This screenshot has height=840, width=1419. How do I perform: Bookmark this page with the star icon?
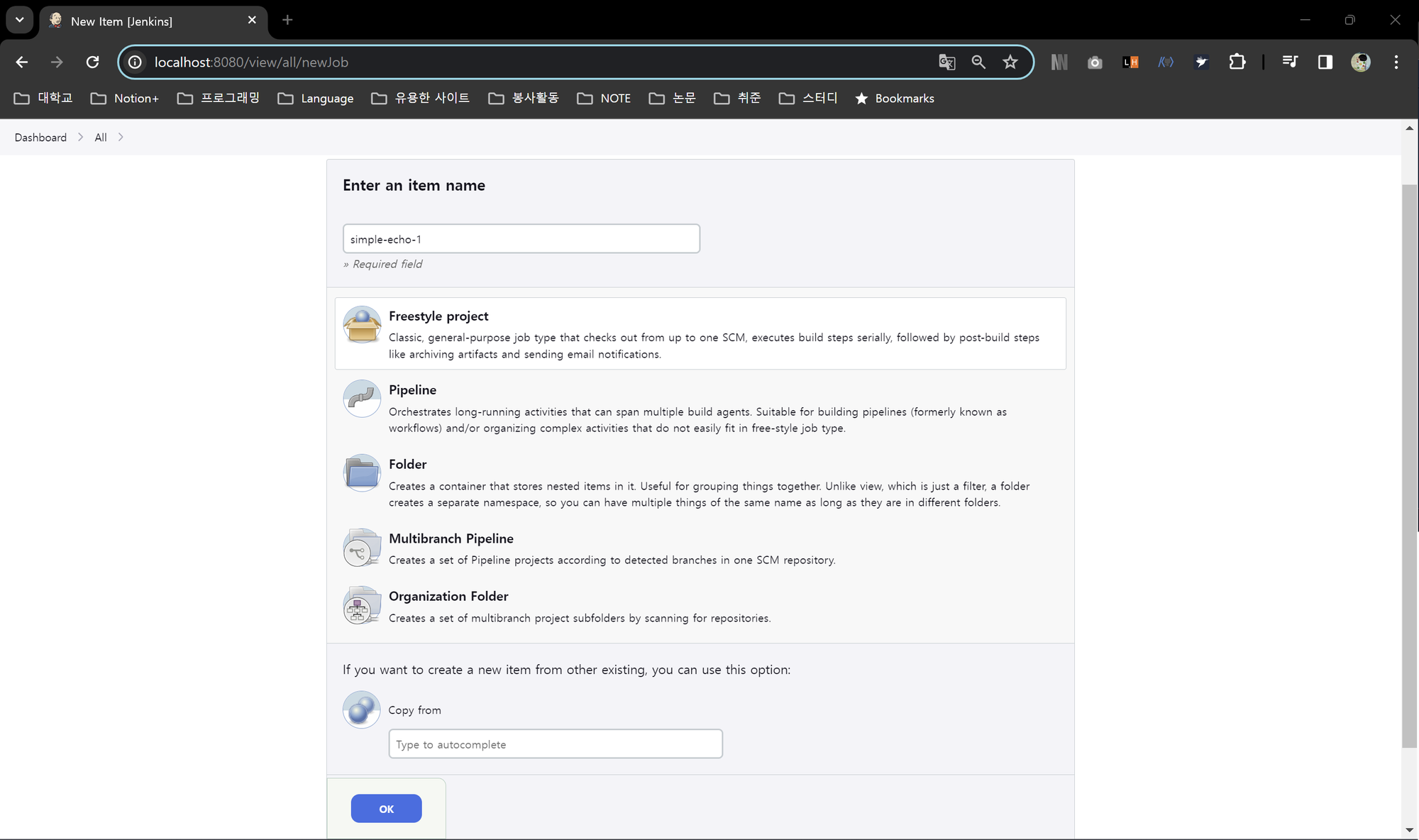[x=1010, y=62]
